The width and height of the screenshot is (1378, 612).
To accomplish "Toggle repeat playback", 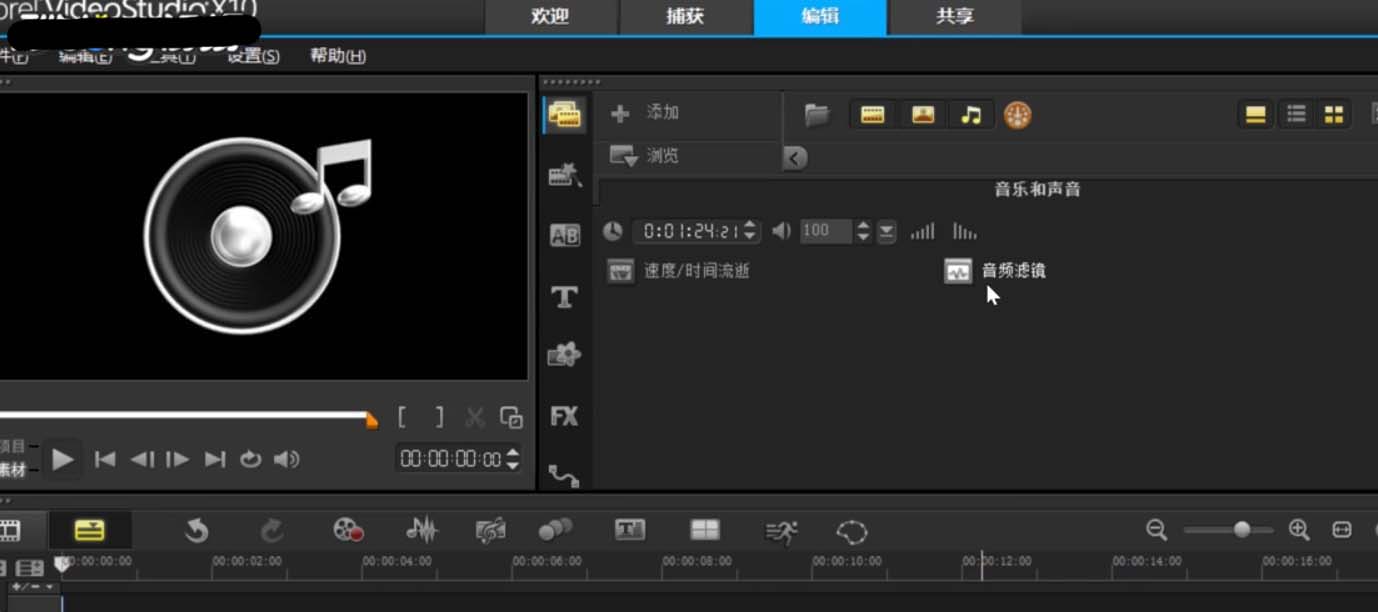I will (250, 459).
